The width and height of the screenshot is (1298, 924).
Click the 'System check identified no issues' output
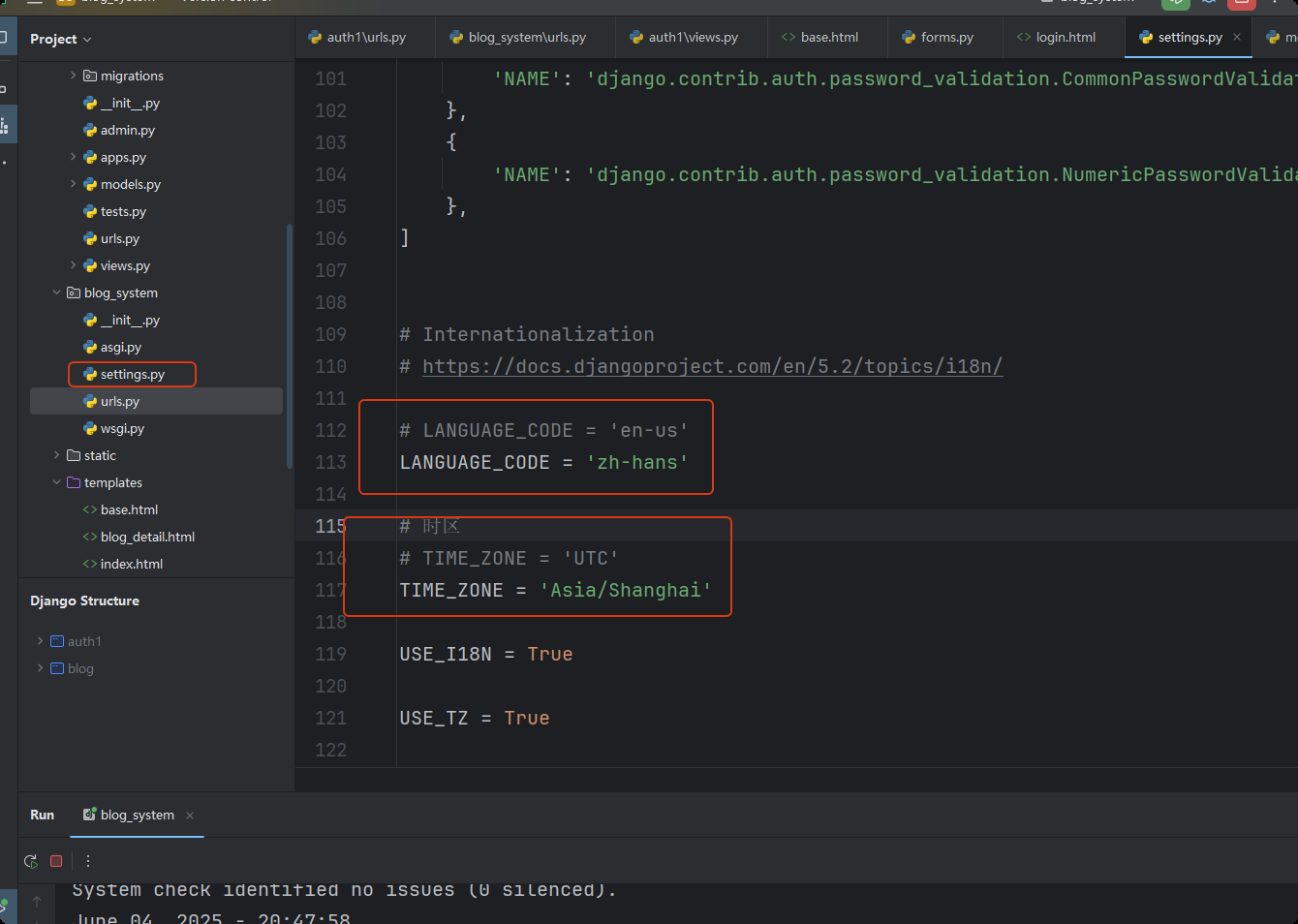344,890
